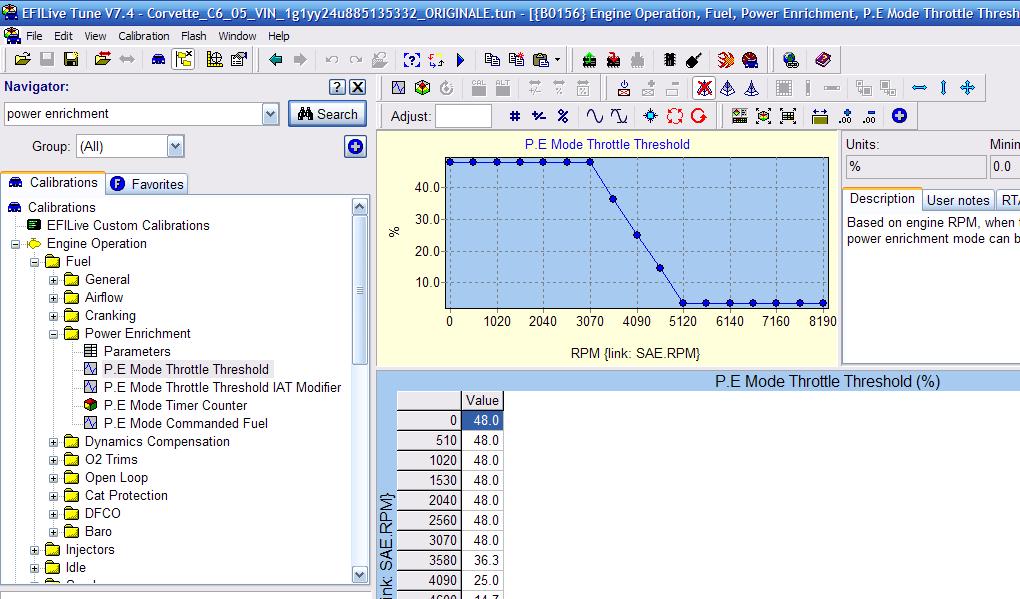The image size is (1020, 599).
Task: Click the navigator scrollbar up arrow
Action: (360, 207)
